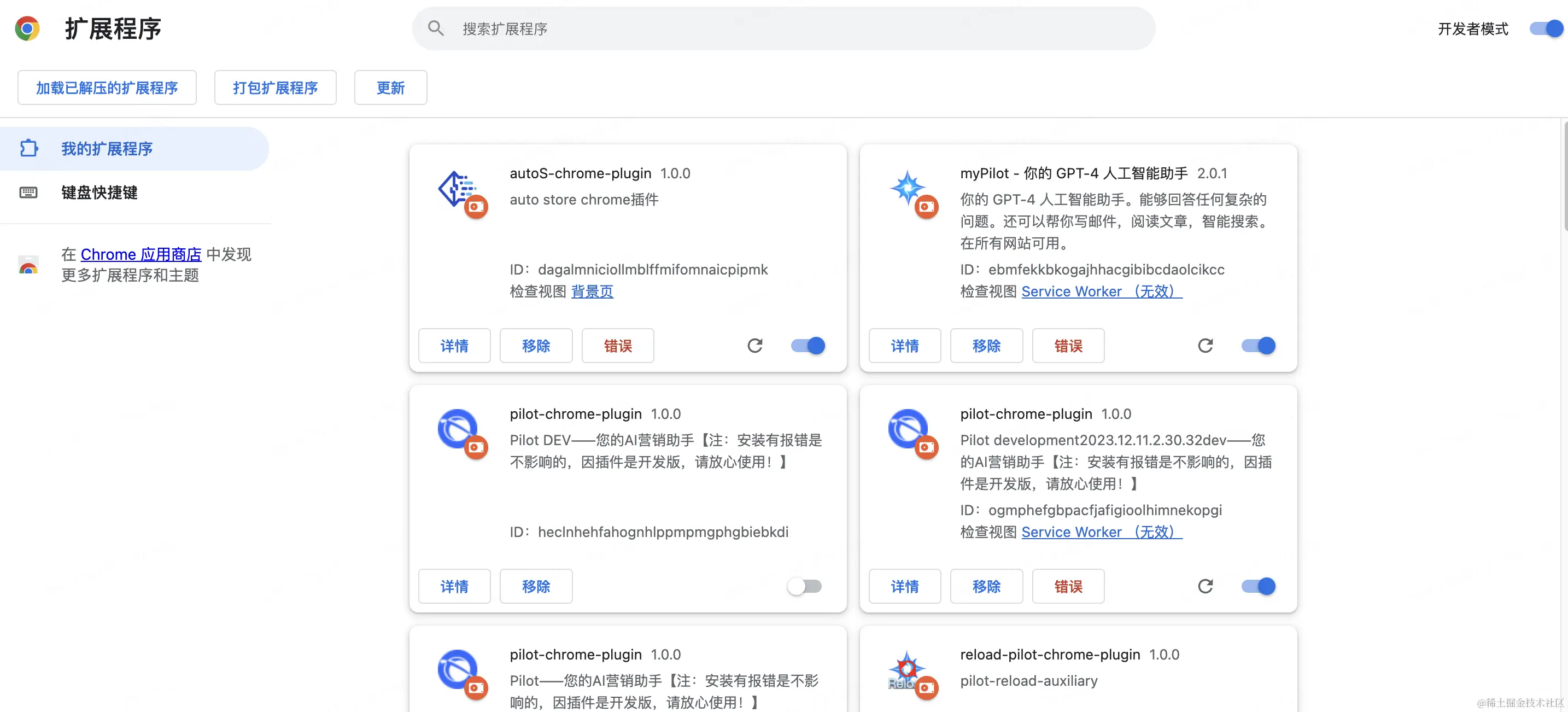Image resolution: width=1568 pixels, height=712 pixels.
Task: Disable developer mode toggle
Action: [1546, 28]
